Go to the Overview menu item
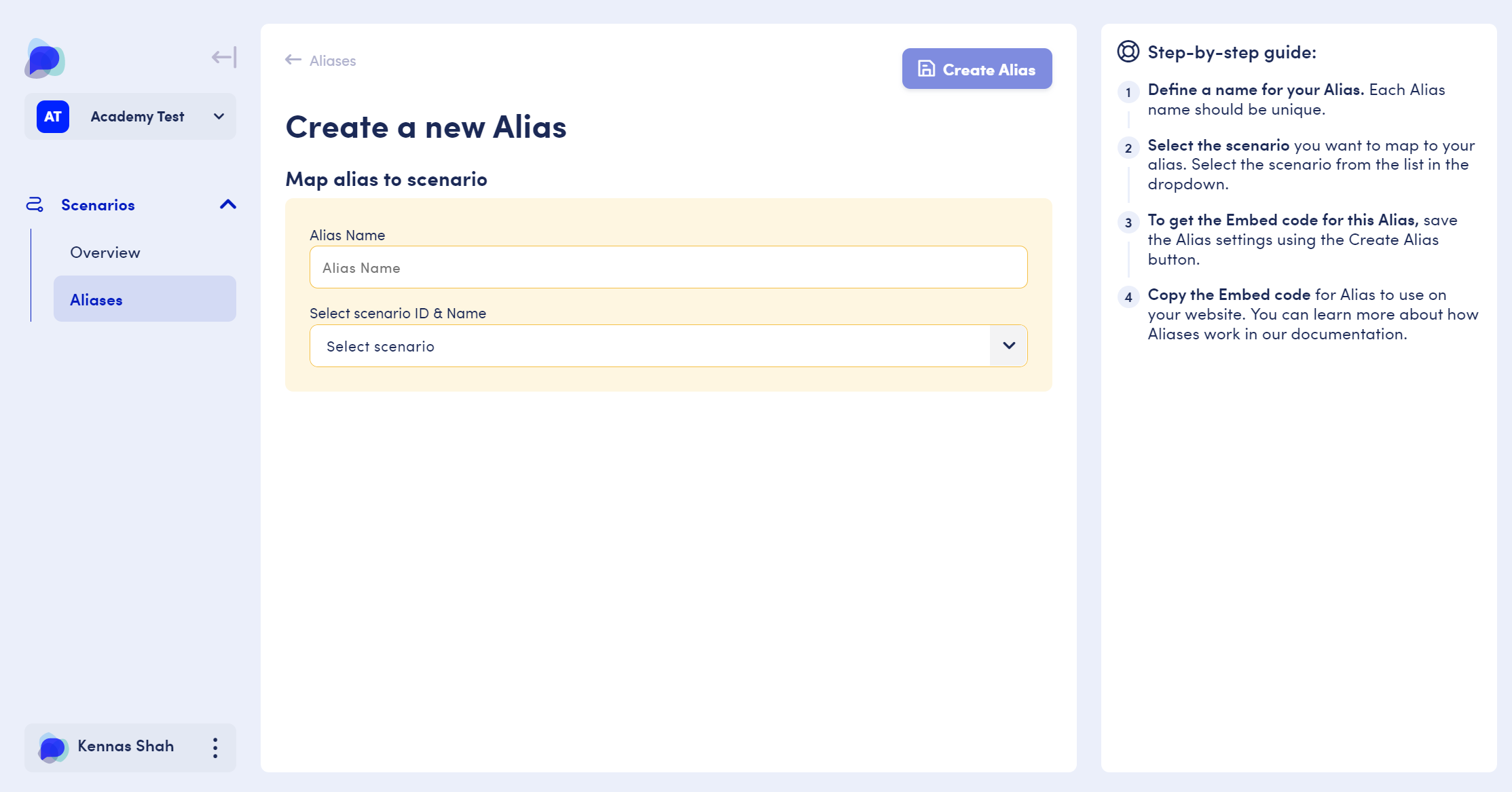The image size is (1512, 792). coord(105,252)
